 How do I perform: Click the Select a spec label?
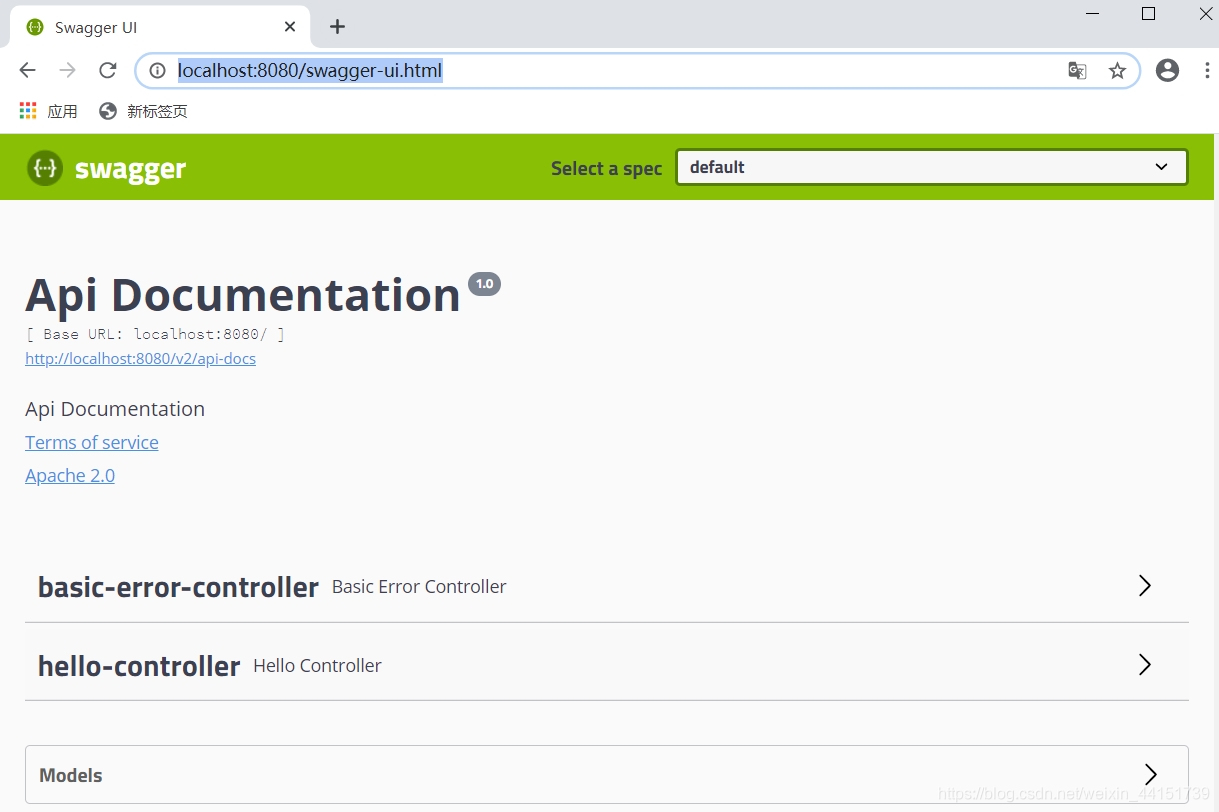[606, 168]
